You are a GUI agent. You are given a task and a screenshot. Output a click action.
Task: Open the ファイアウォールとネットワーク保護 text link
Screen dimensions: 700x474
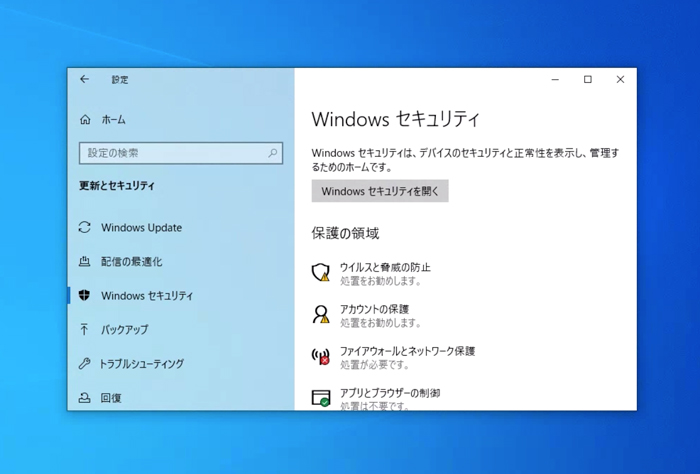pos(407,352)
